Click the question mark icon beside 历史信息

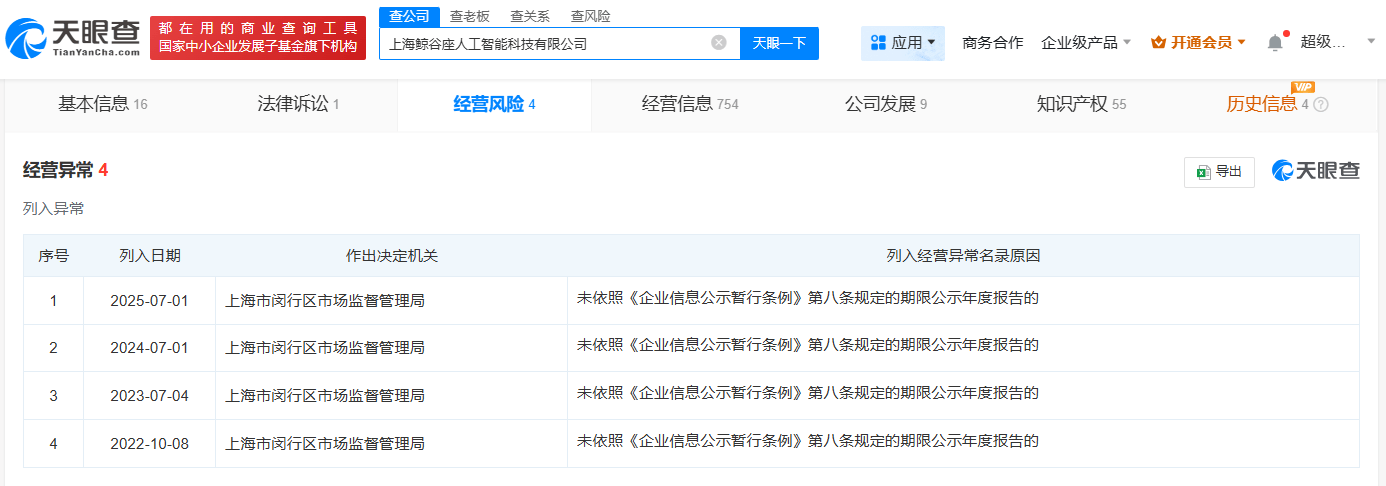coord(1321,105)
